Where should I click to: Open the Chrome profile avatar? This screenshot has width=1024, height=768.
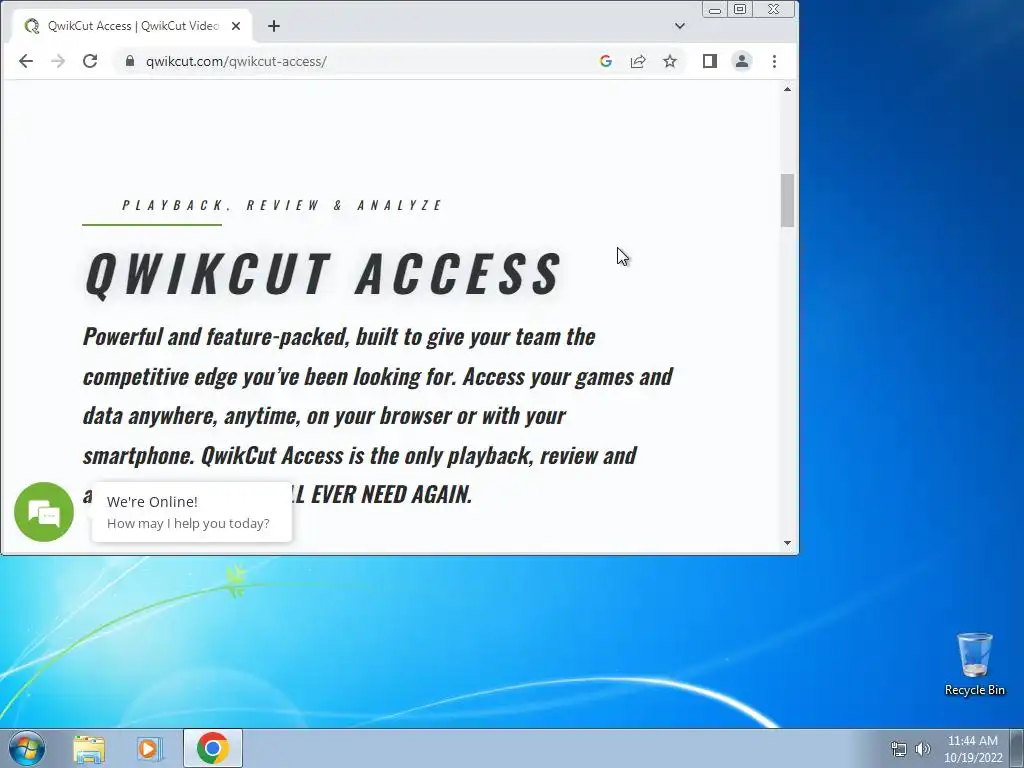742,61
